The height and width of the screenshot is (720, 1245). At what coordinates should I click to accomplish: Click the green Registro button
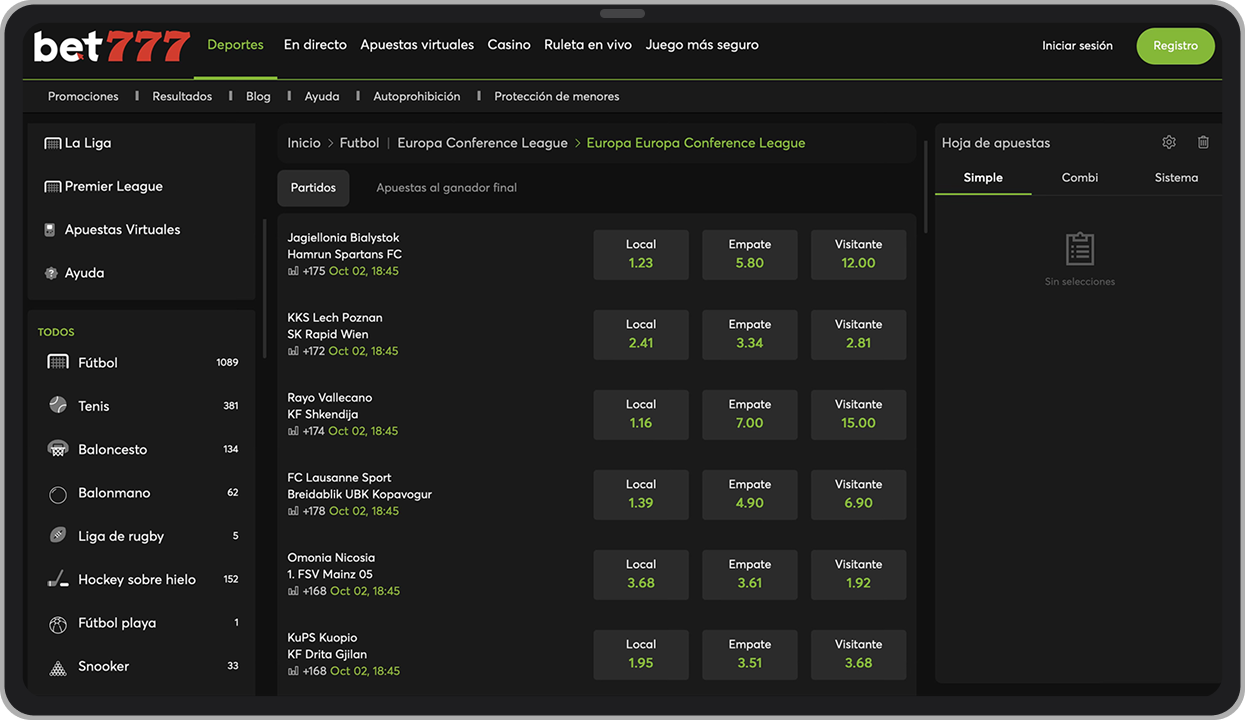[1175, 46]
